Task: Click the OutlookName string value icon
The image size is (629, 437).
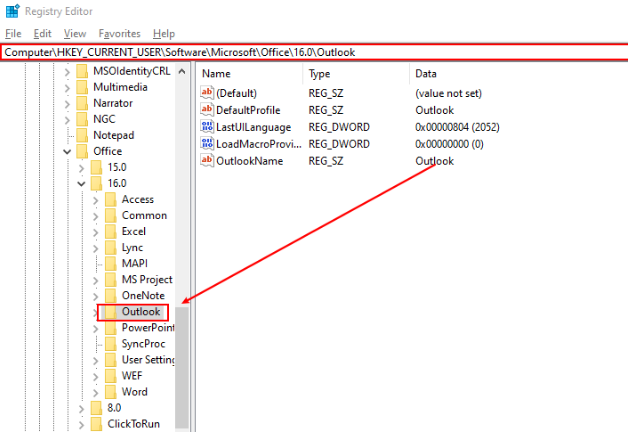Action: click(x=207, y=161)
